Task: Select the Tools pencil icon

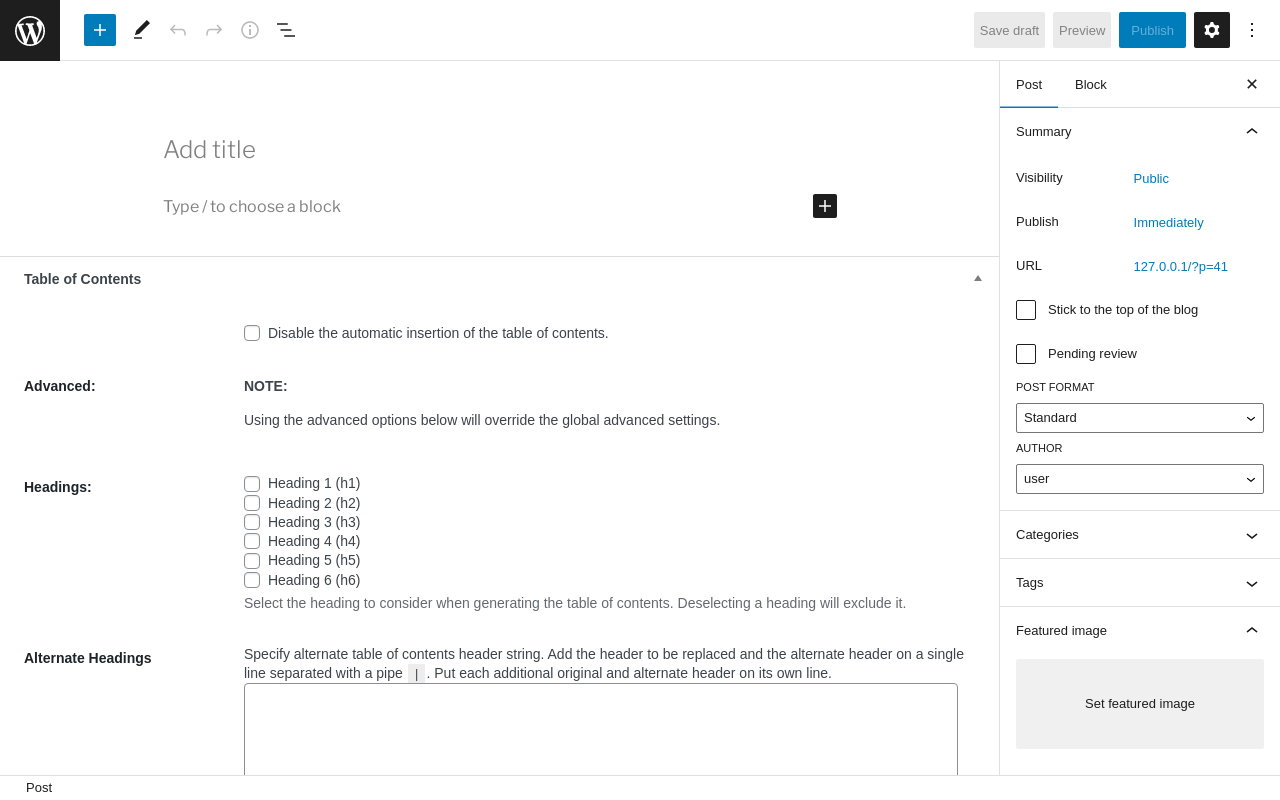Action: (x=142, y=30)
